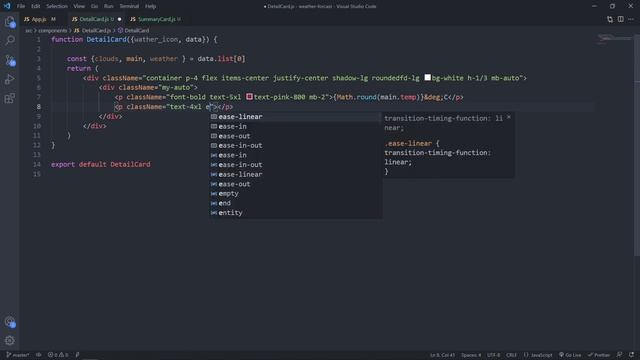This screenshot has width=640, height=360.
Task: Open the Edit menu
Action: click(x=36, y=6)
